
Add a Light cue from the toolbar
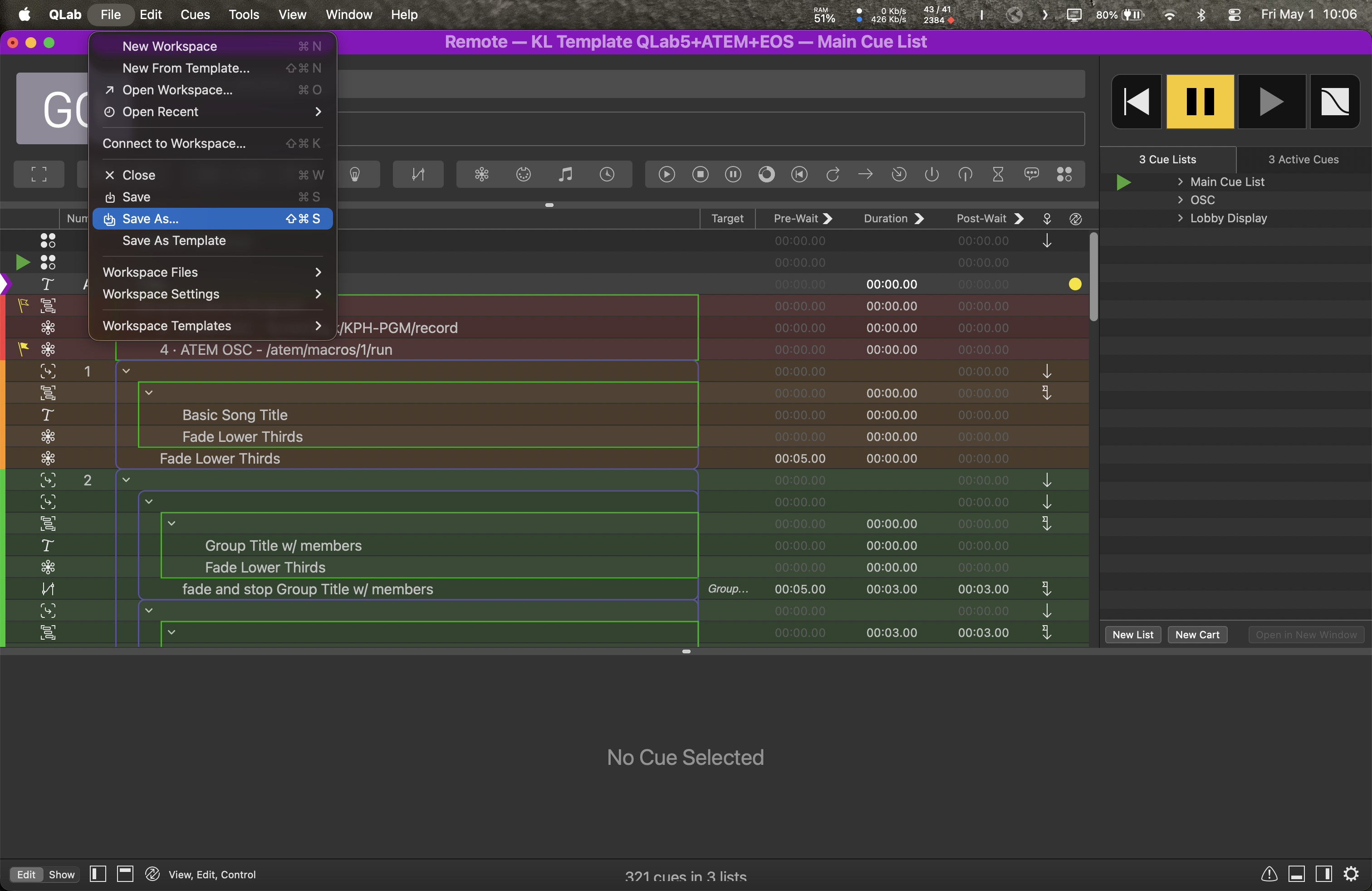(x=355, y=174)
